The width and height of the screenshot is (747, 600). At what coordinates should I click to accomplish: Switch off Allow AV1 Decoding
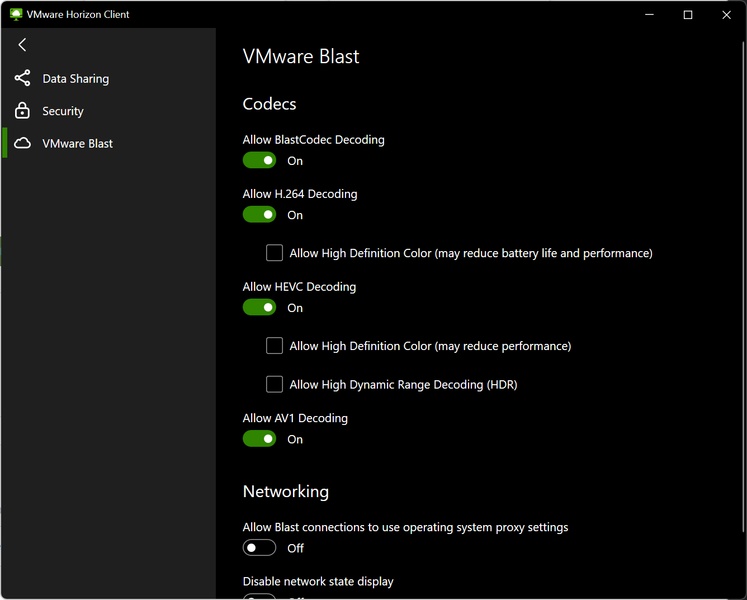click(259, 438)
